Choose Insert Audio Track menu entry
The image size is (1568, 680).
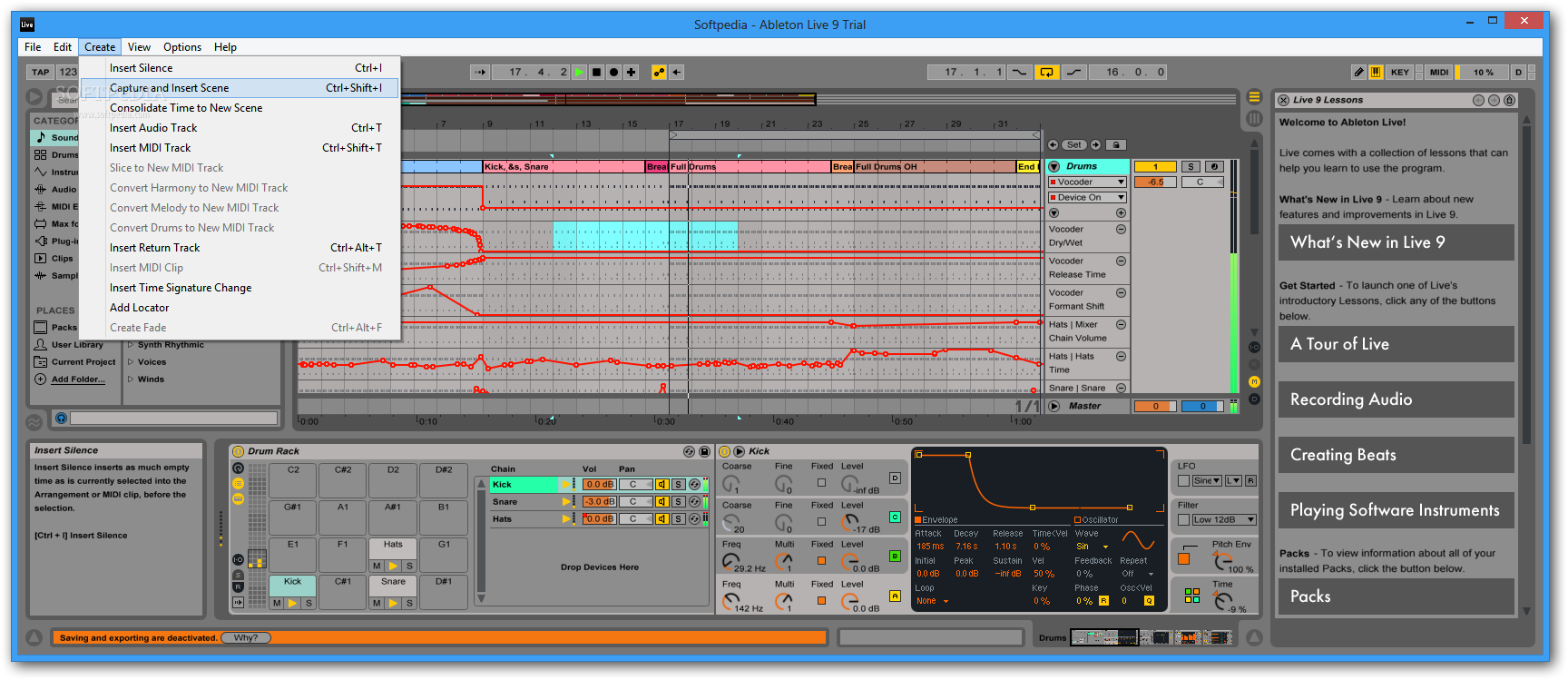pyautogui.click(x=240, y=128)
